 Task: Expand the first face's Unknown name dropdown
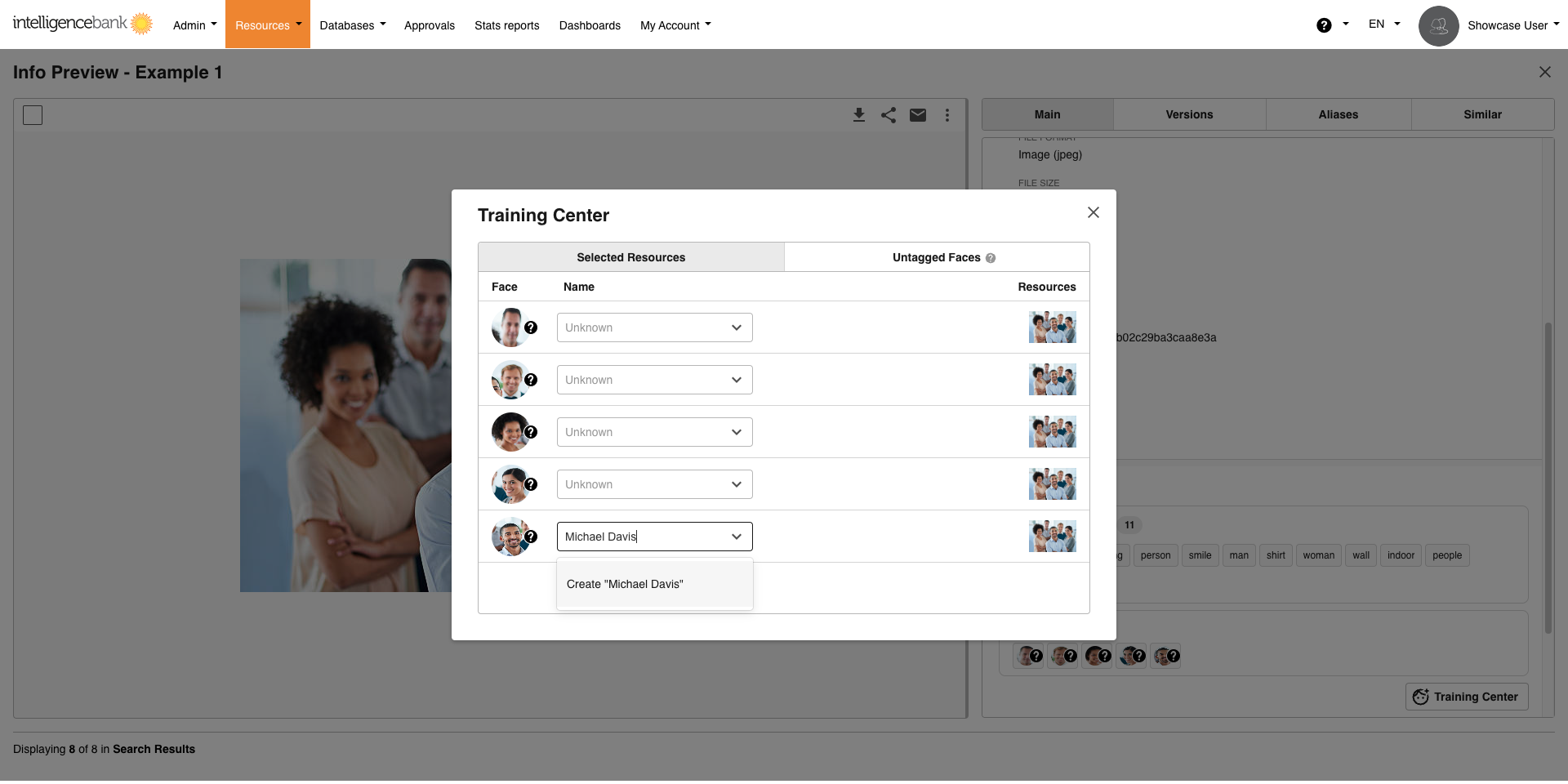[x=654, y=327]
